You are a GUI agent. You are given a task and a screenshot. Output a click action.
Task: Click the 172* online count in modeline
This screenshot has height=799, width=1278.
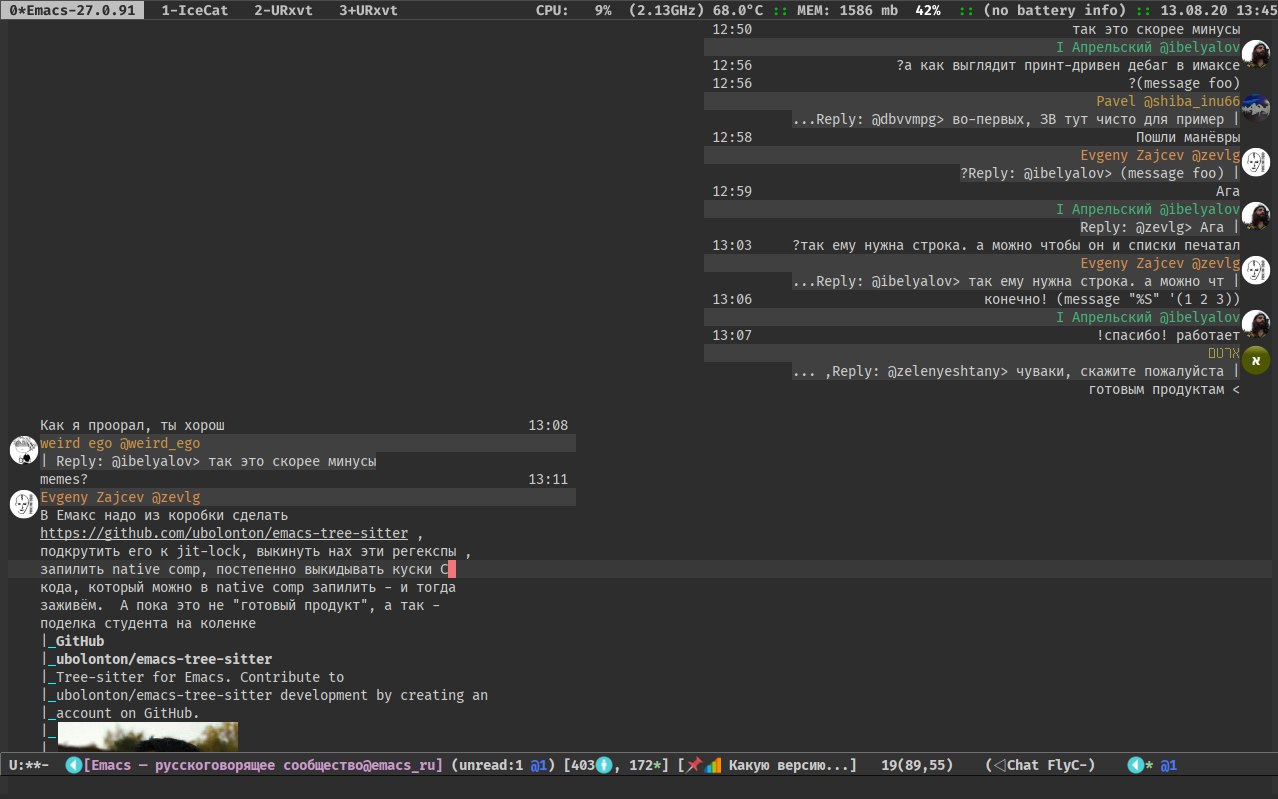[x=647, y=766]
